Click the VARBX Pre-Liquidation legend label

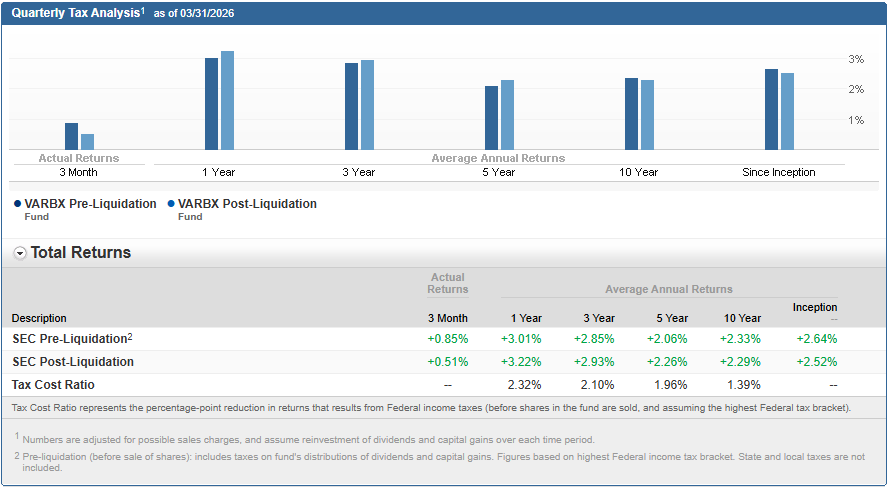91,204
